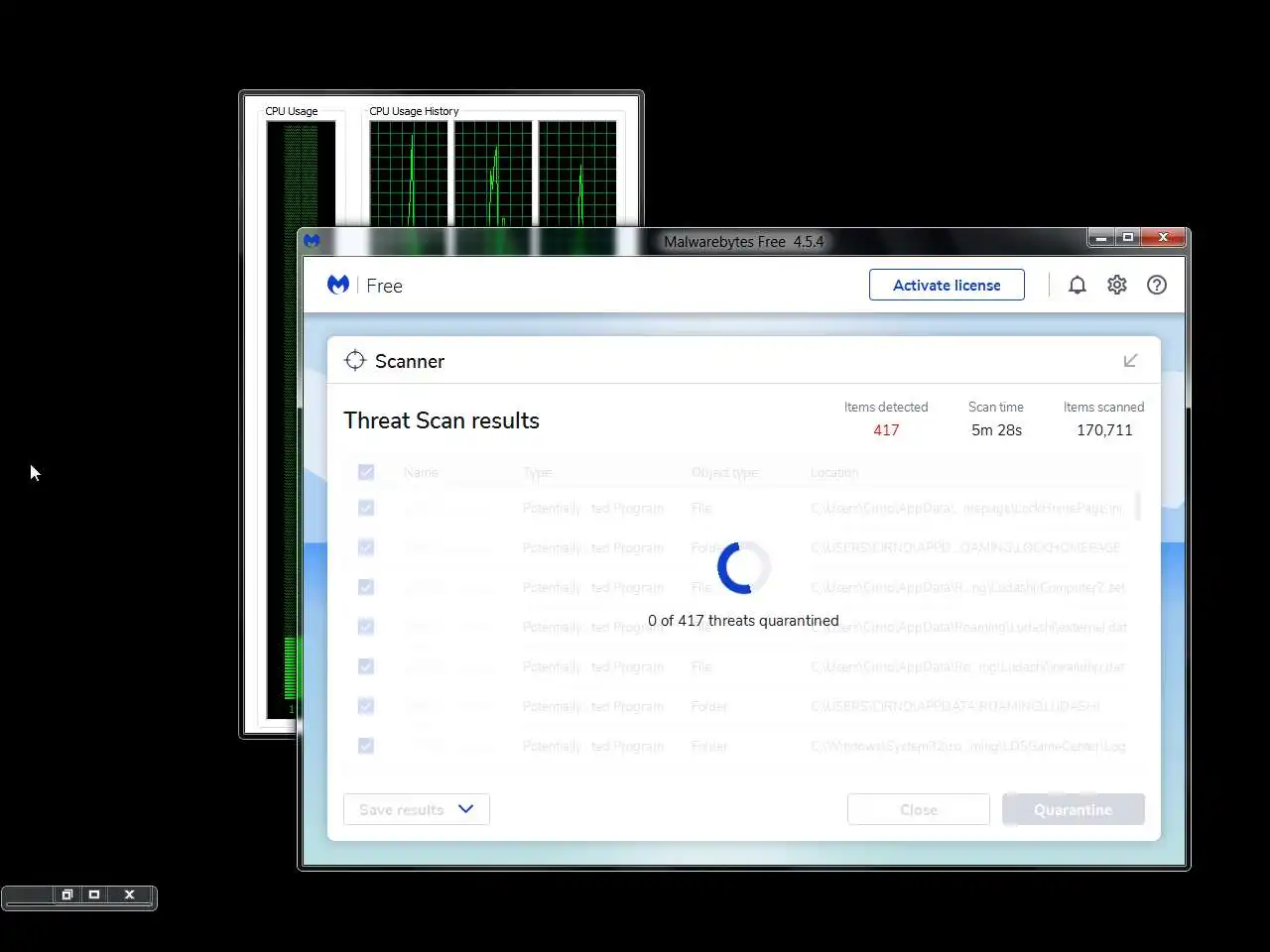Sort results by the Type column header
The width and height of the screenshot is (1270, 952).
click(x=538, y=473)
